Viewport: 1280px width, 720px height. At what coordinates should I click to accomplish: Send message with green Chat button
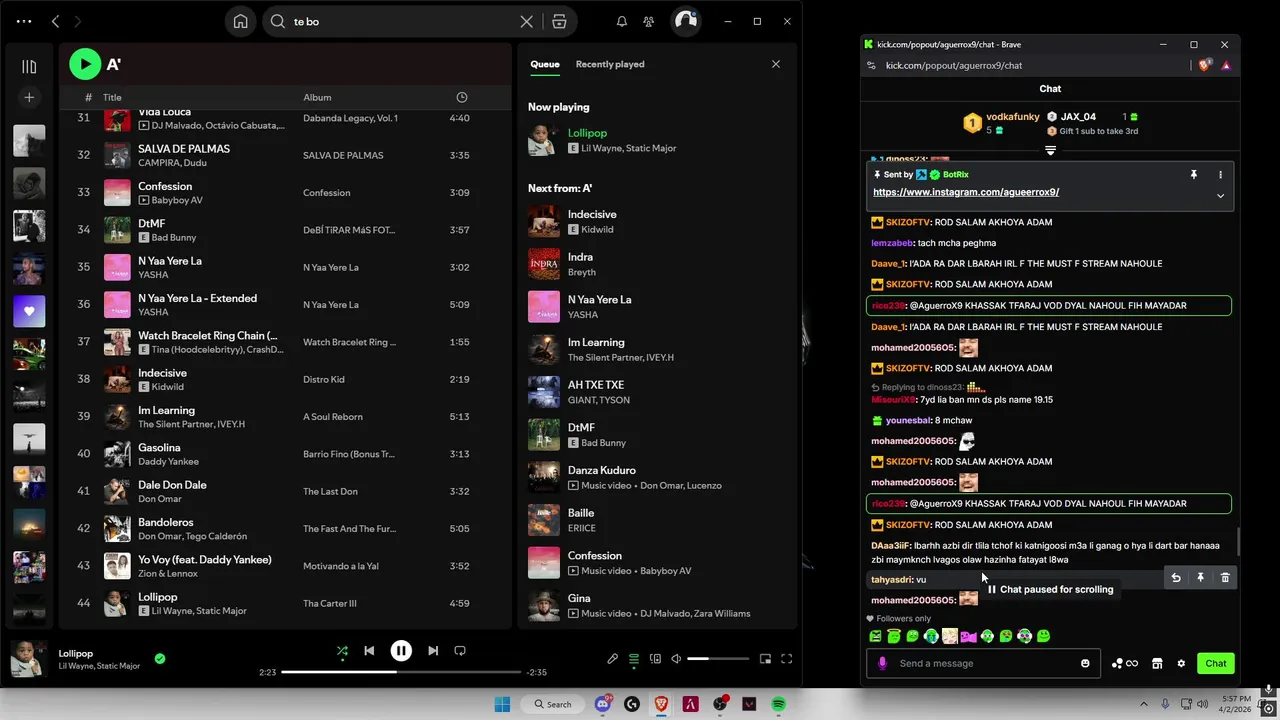(x=1216, y=663)
